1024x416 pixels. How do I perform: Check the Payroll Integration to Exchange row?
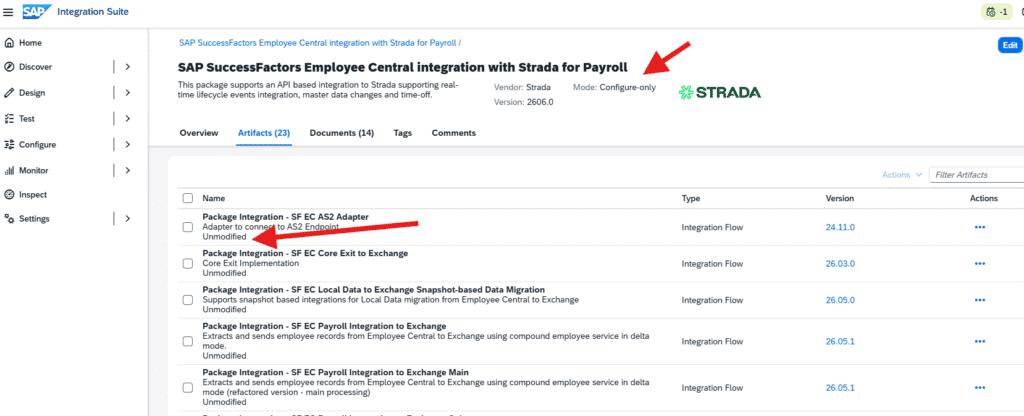[188, 341]
